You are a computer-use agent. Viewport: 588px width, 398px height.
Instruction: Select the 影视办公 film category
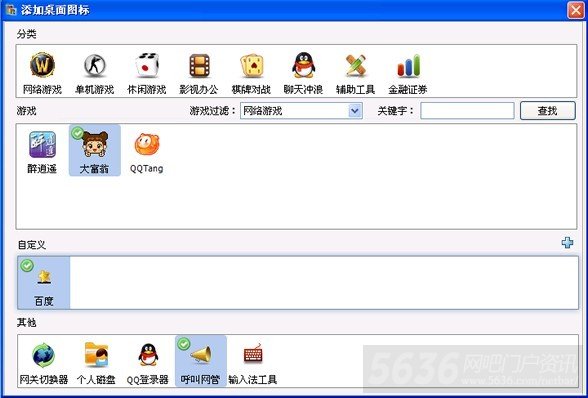click(x=199, y=66)
